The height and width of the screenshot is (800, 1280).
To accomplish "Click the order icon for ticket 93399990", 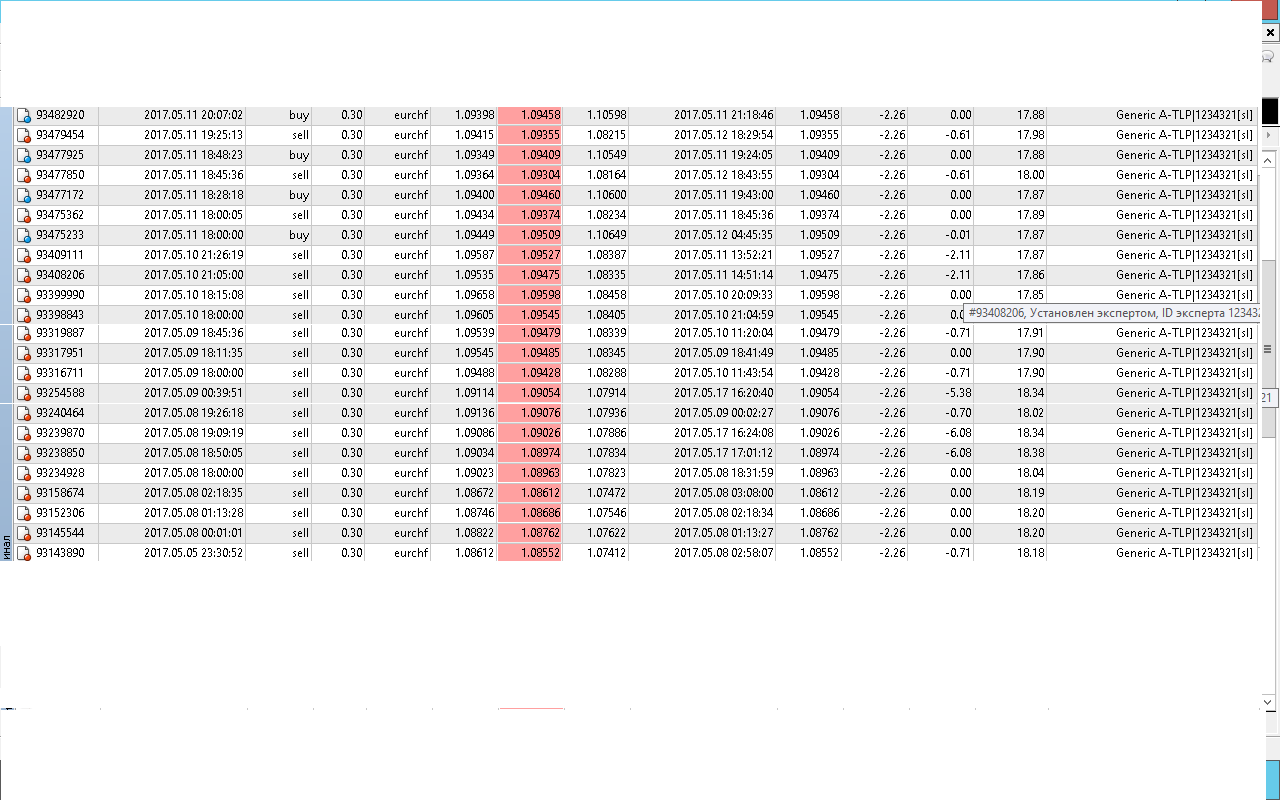I will pos(24,295).
